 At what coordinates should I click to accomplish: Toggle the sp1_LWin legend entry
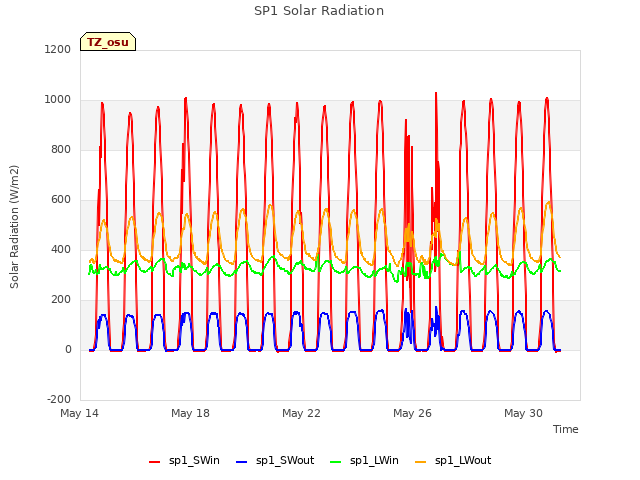point(364,461)
